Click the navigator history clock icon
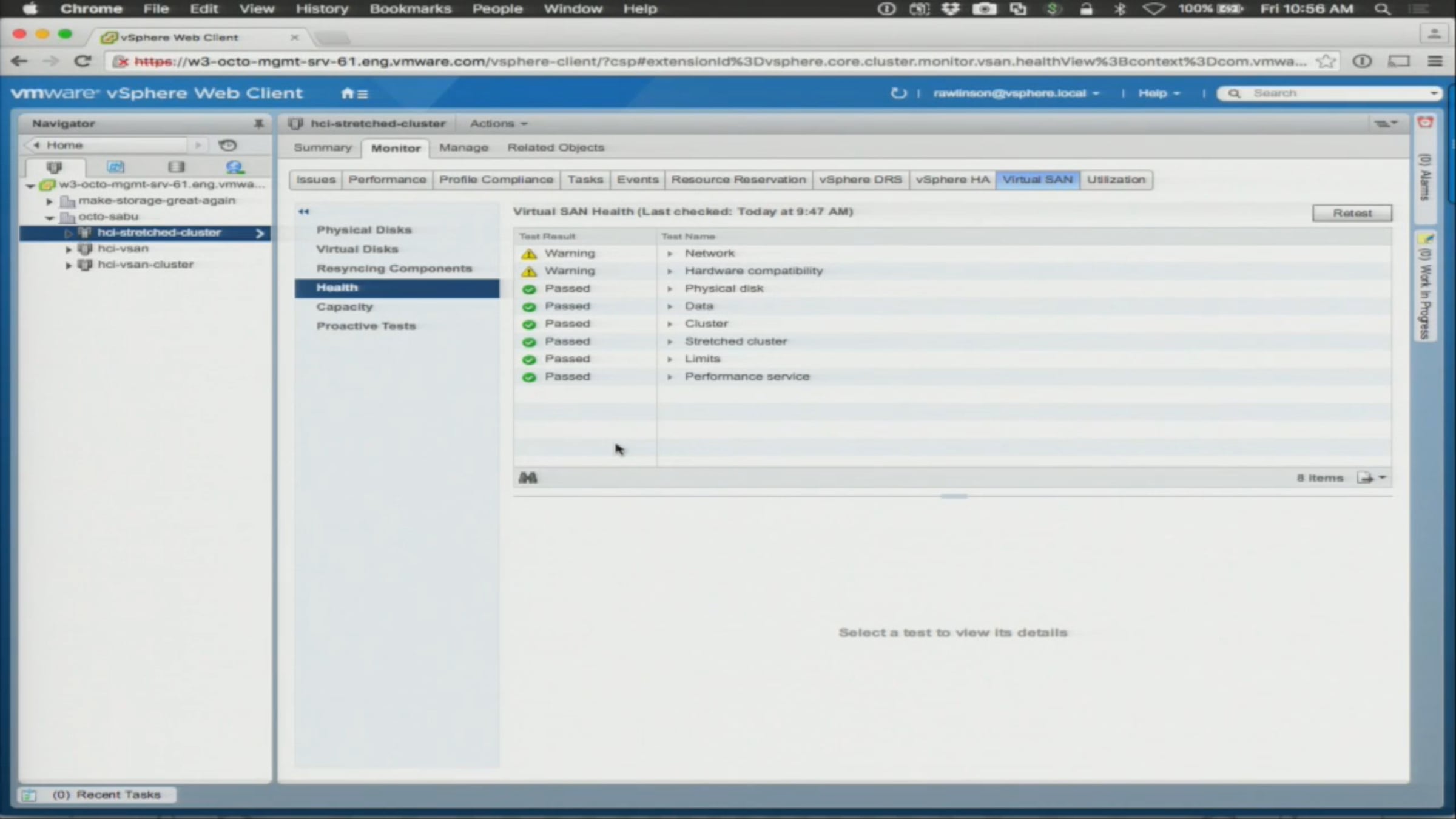This screenshot has width=1456, height=819. (x=227, y=146)
